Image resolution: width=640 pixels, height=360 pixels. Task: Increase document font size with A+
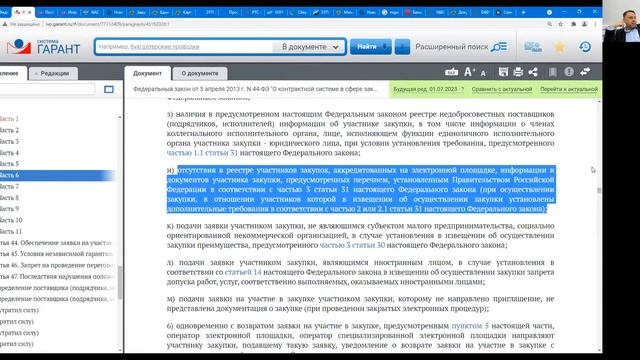tap(469, 72)
